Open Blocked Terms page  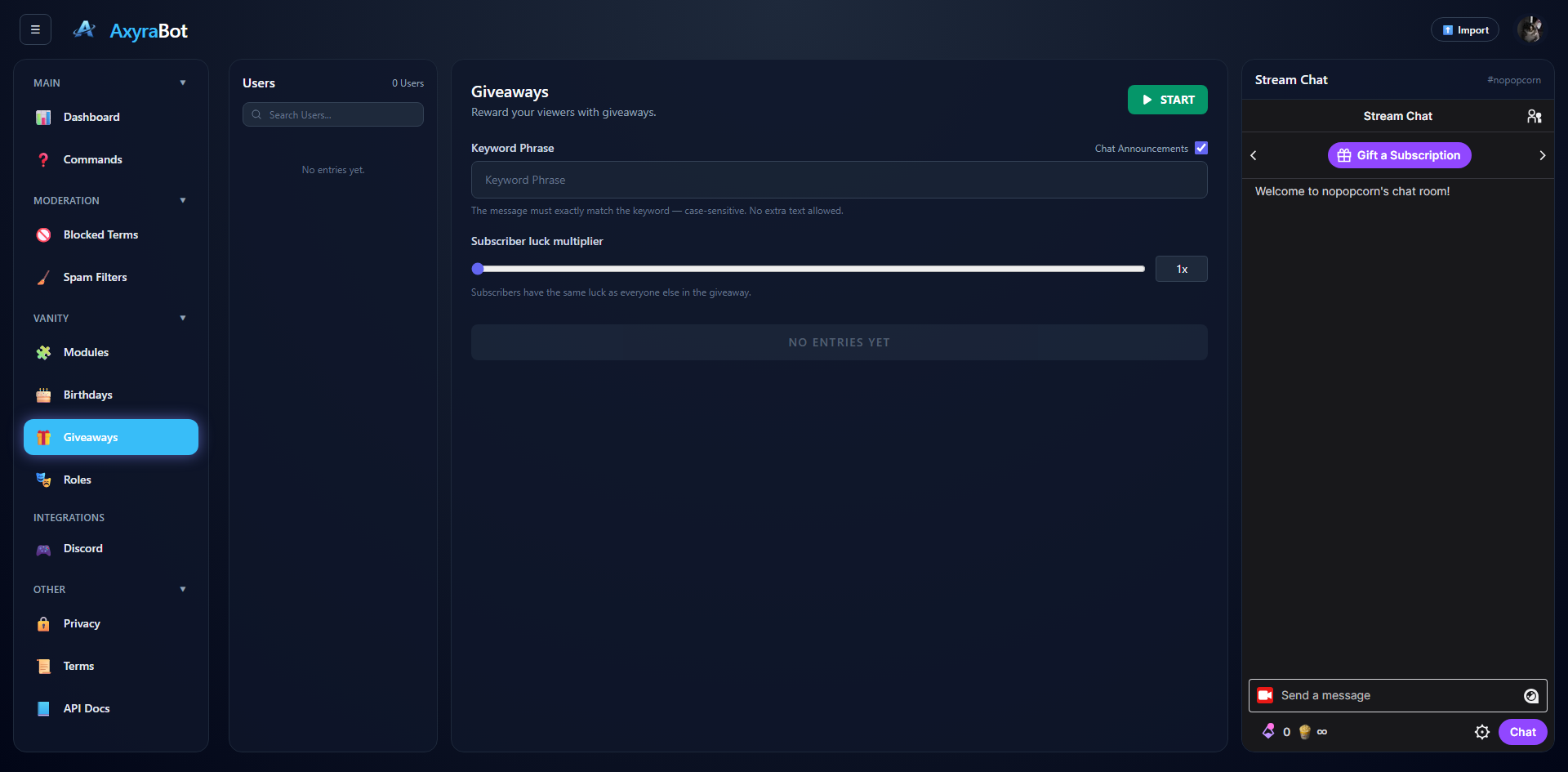tap(111, 235)
